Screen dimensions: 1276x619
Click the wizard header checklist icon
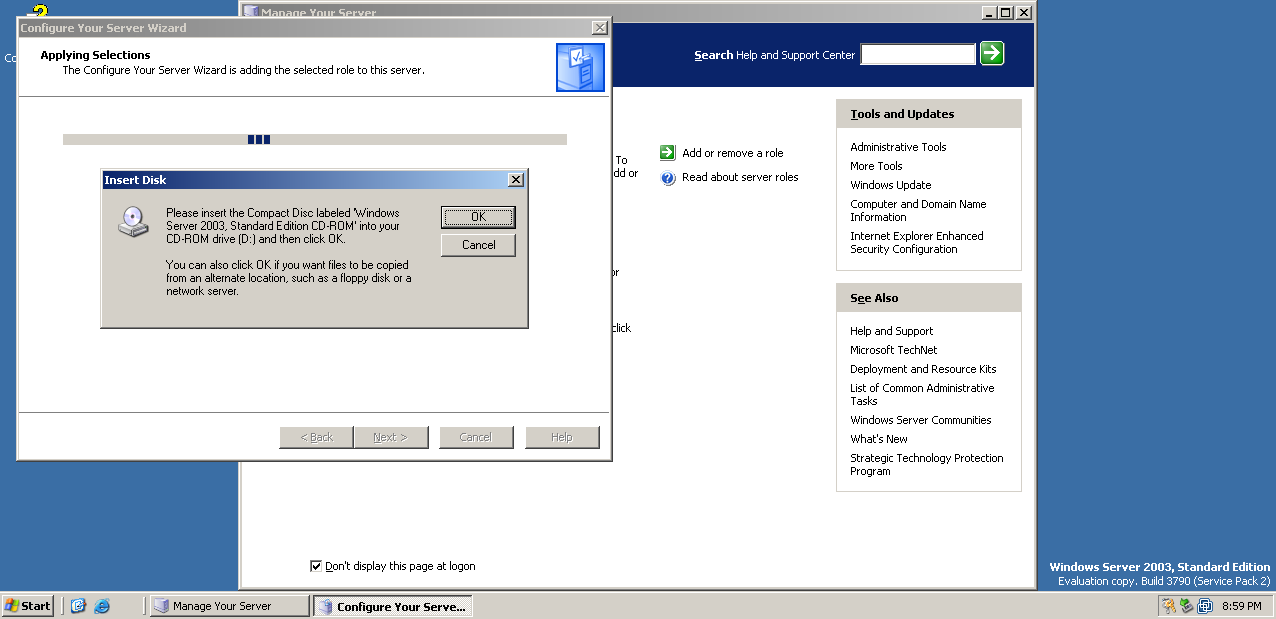point(580,68)
